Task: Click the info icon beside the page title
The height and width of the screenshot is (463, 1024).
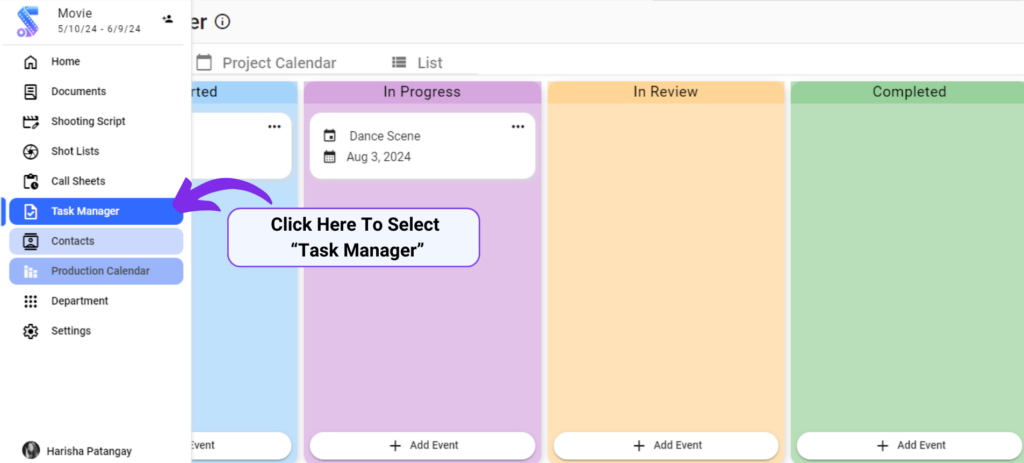Action: point(223,22)
